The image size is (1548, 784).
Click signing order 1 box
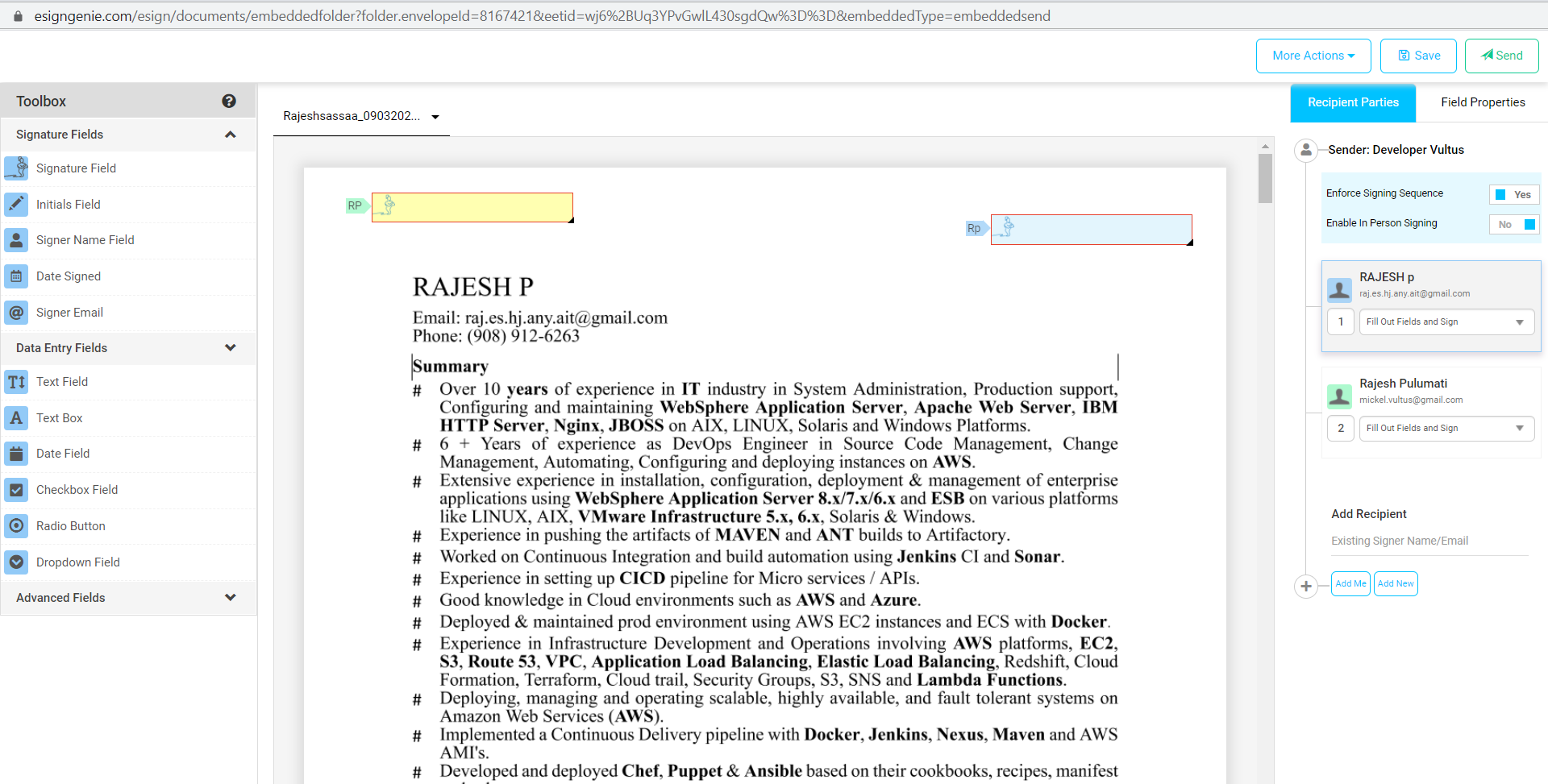tap(1341, 321)
